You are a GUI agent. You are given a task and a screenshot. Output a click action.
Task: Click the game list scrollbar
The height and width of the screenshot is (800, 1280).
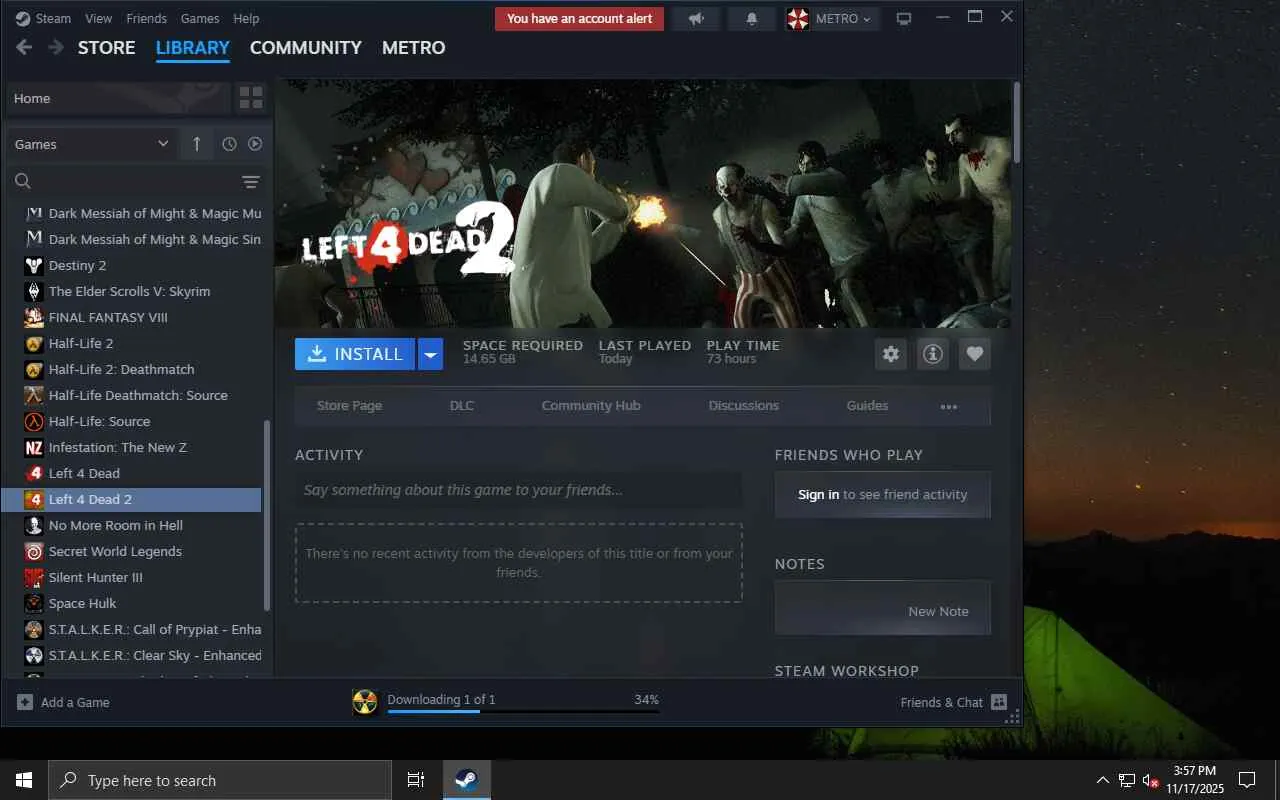point(266,515)
